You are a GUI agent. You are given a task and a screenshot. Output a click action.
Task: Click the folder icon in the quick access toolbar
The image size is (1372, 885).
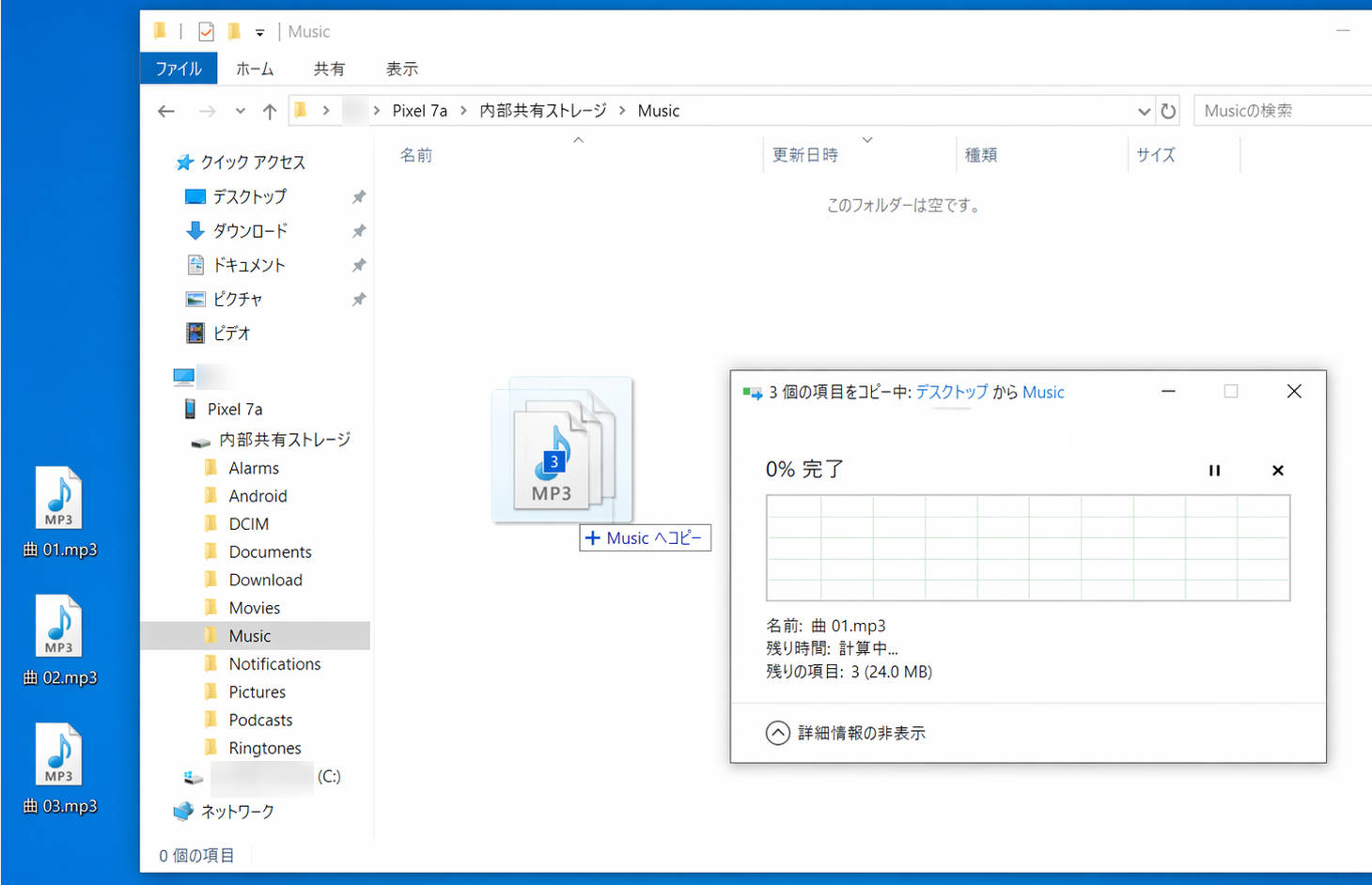pos(234,30)
